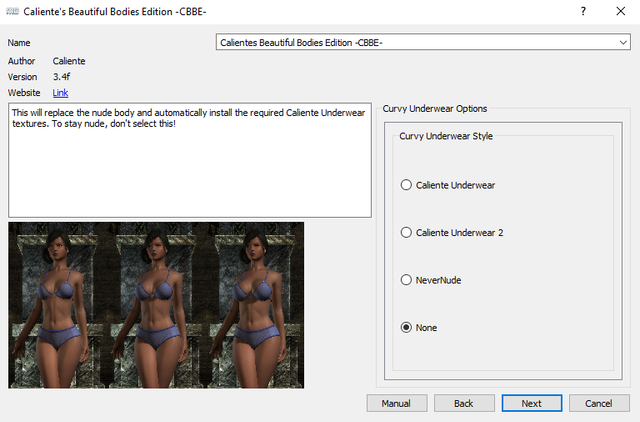
Task: Click the version value '3.4f'
Action: pos(62,77)
